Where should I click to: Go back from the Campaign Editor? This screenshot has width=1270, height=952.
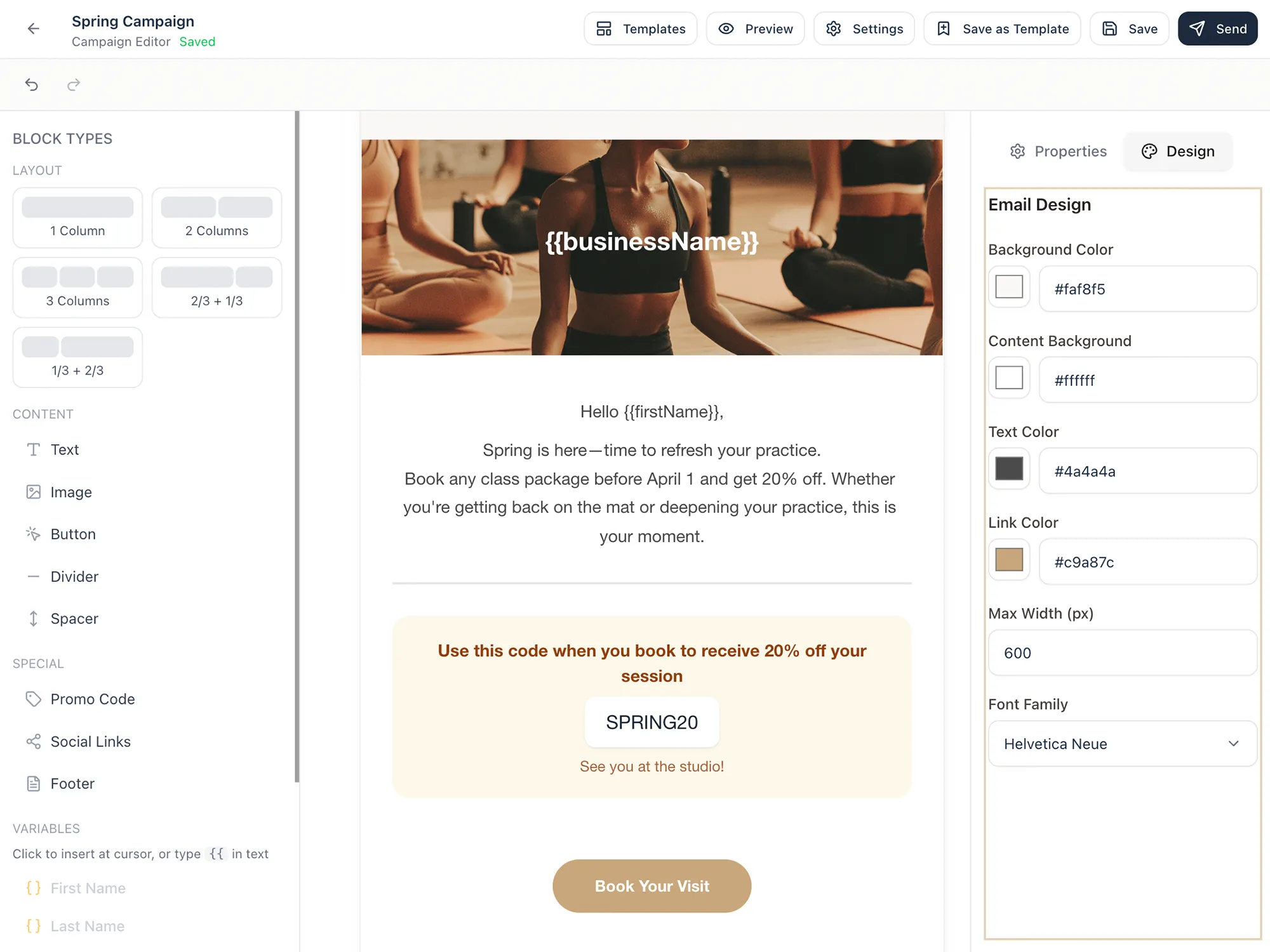(x=32, y=29)
